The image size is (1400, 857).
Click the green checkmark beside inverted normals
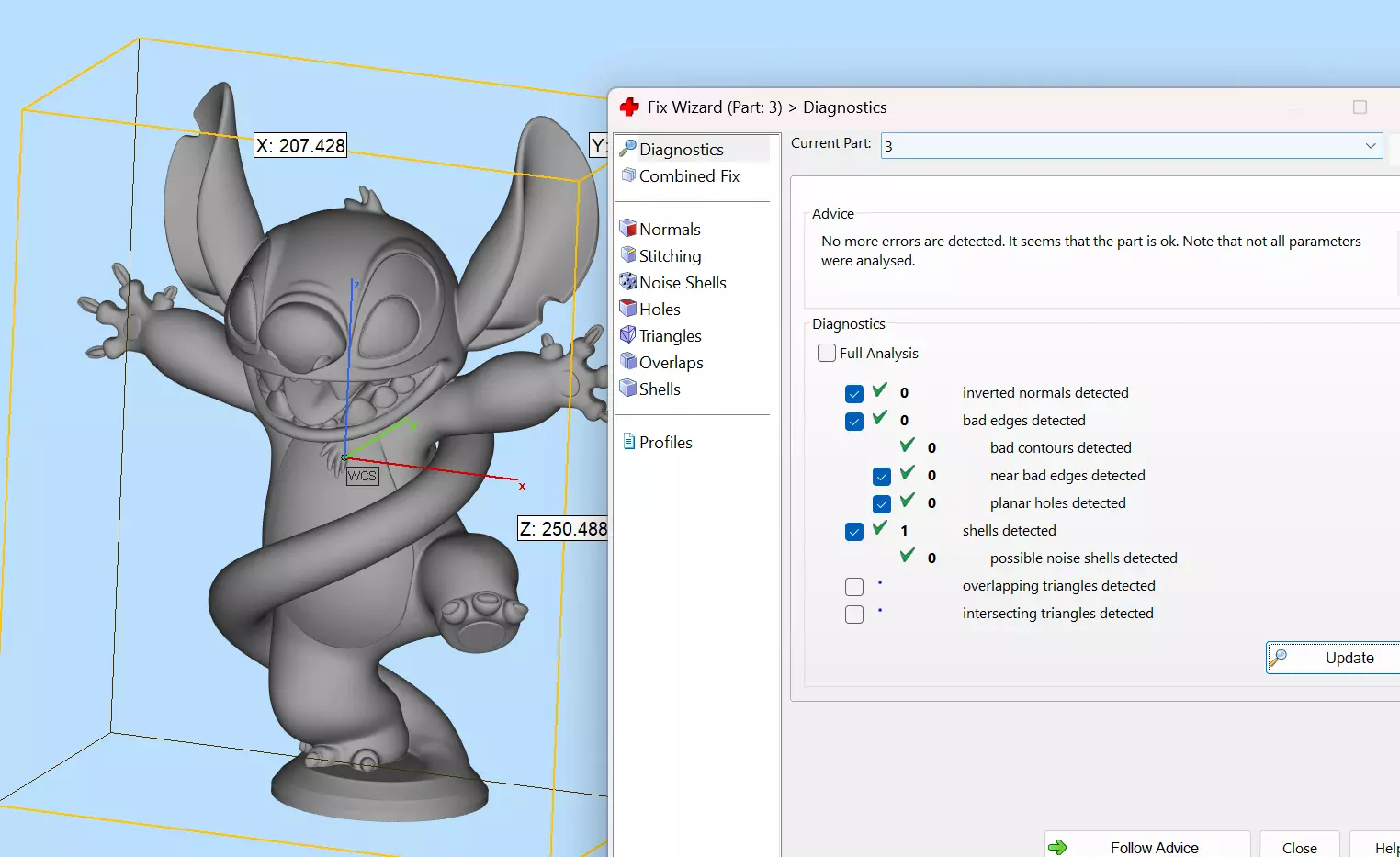pos(880,390)
